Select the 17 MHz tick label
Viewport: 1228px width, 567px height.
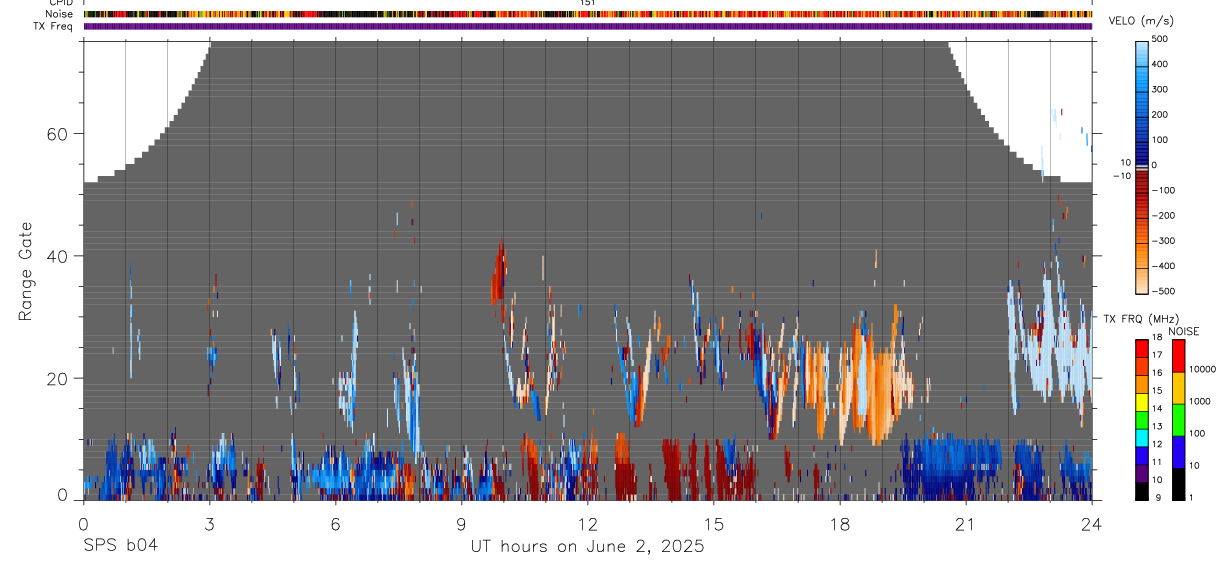1157,356
